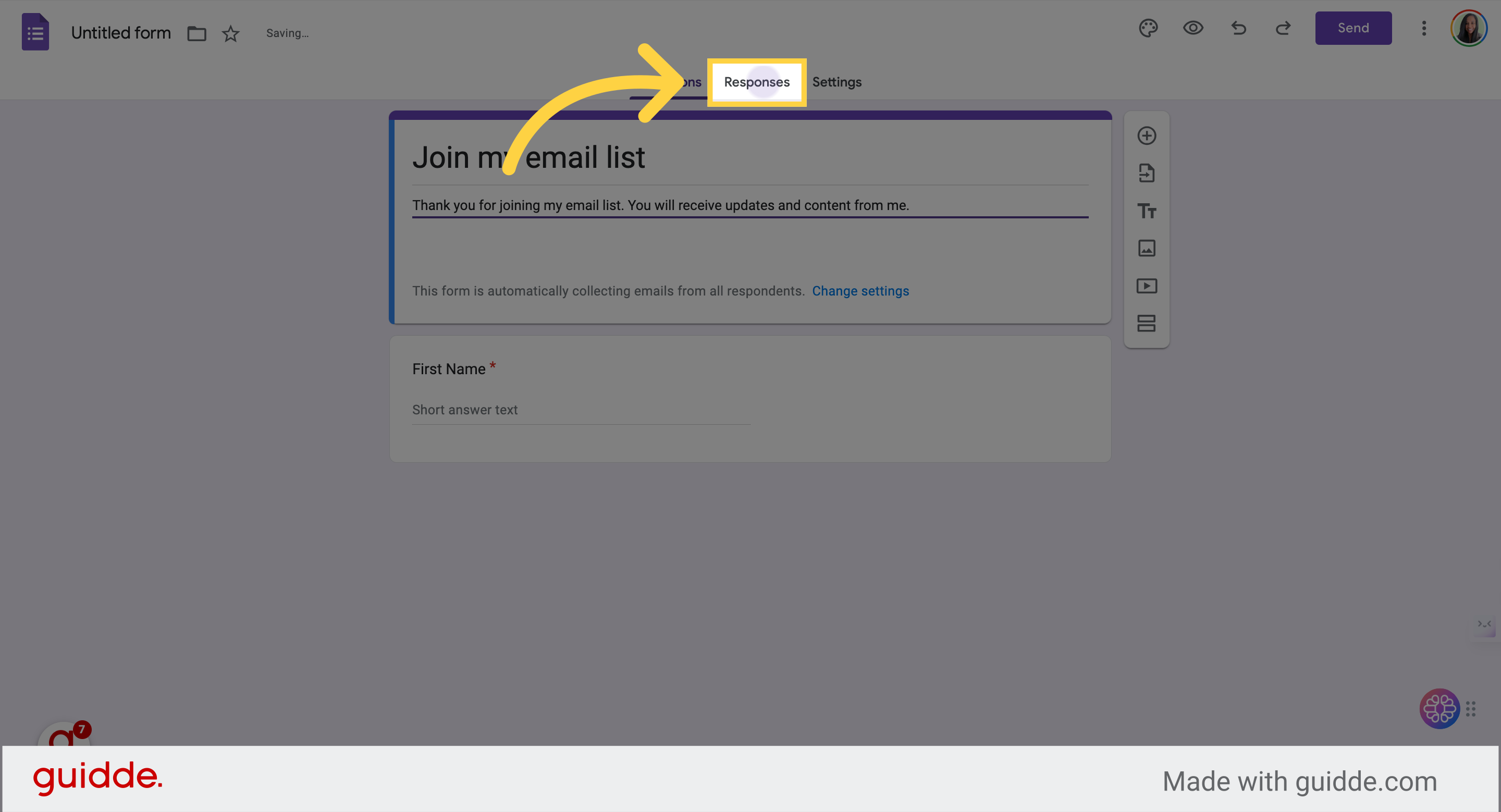Add title and description block

coord(1146,211)
